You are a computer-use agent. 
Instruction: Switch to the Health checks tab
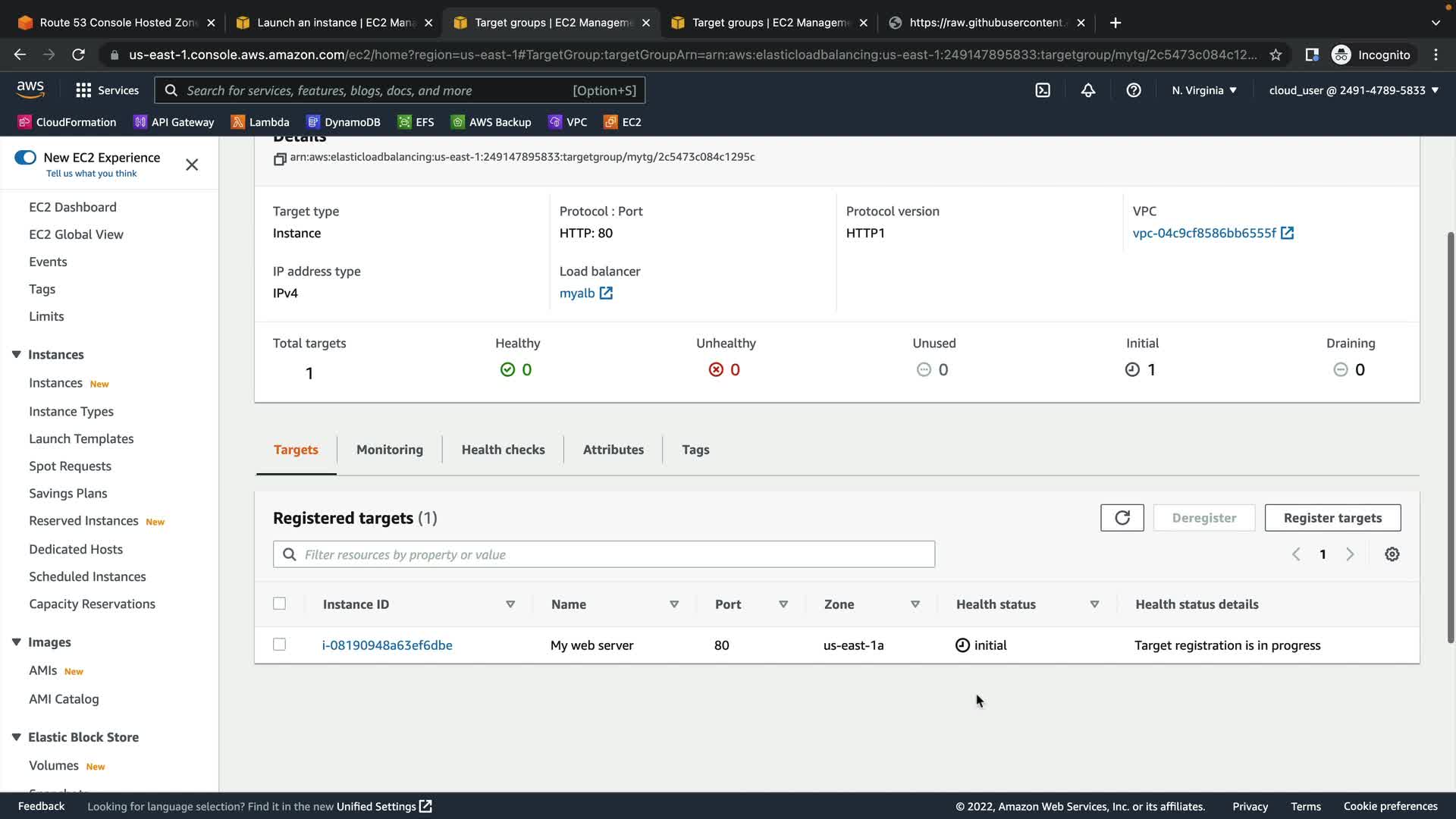(503, 450)
